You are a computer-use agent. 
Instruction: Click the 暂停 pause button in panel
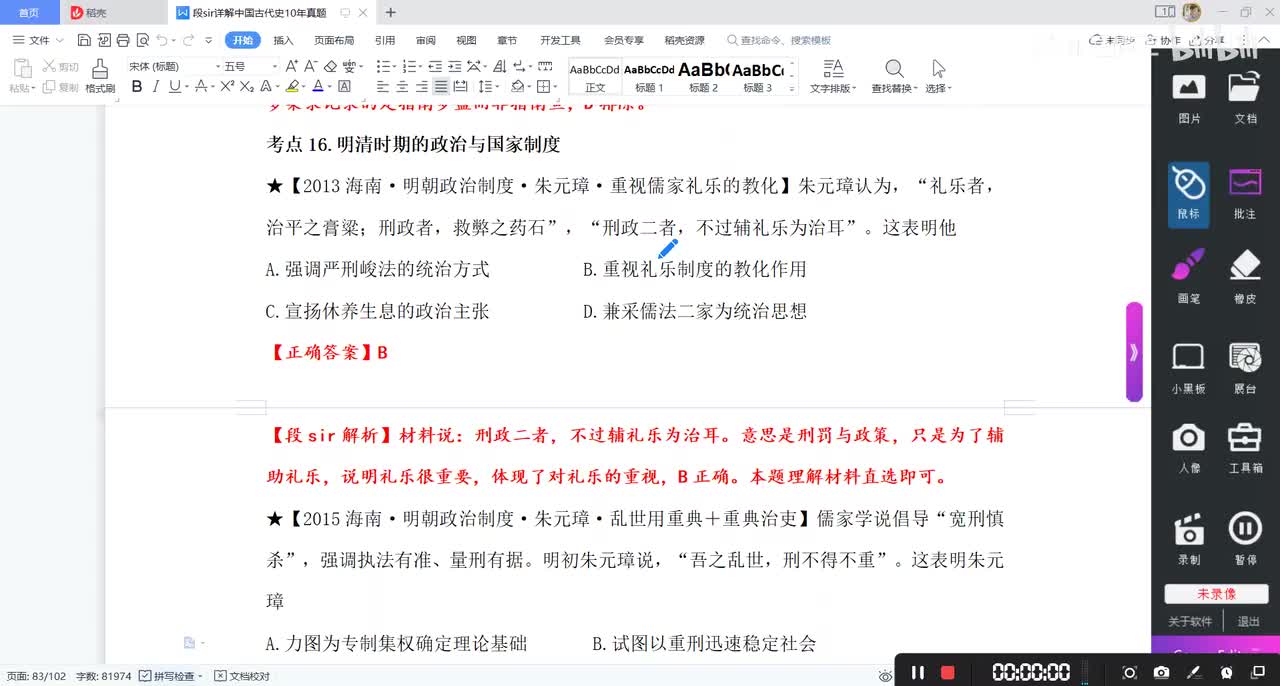tap(1245, 540)
